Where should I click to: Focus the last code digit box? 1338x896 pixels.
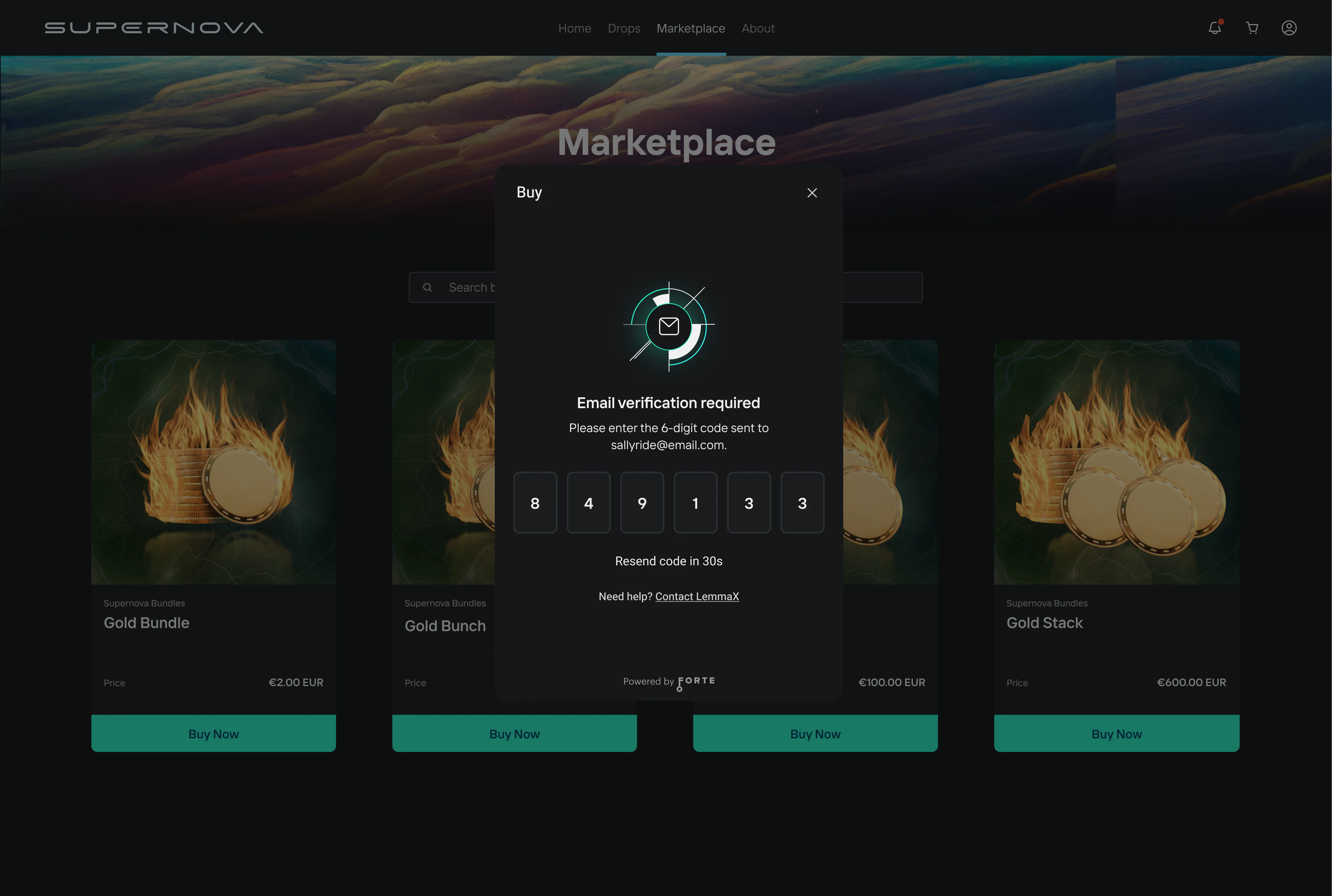[x=802, y=503]
